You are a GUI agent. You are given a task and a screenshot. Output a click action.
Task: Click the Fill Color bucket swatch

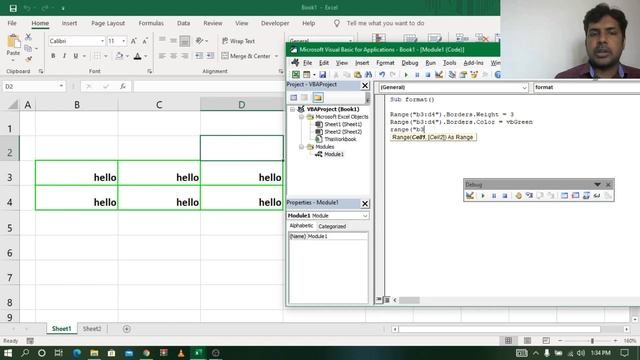119,56
